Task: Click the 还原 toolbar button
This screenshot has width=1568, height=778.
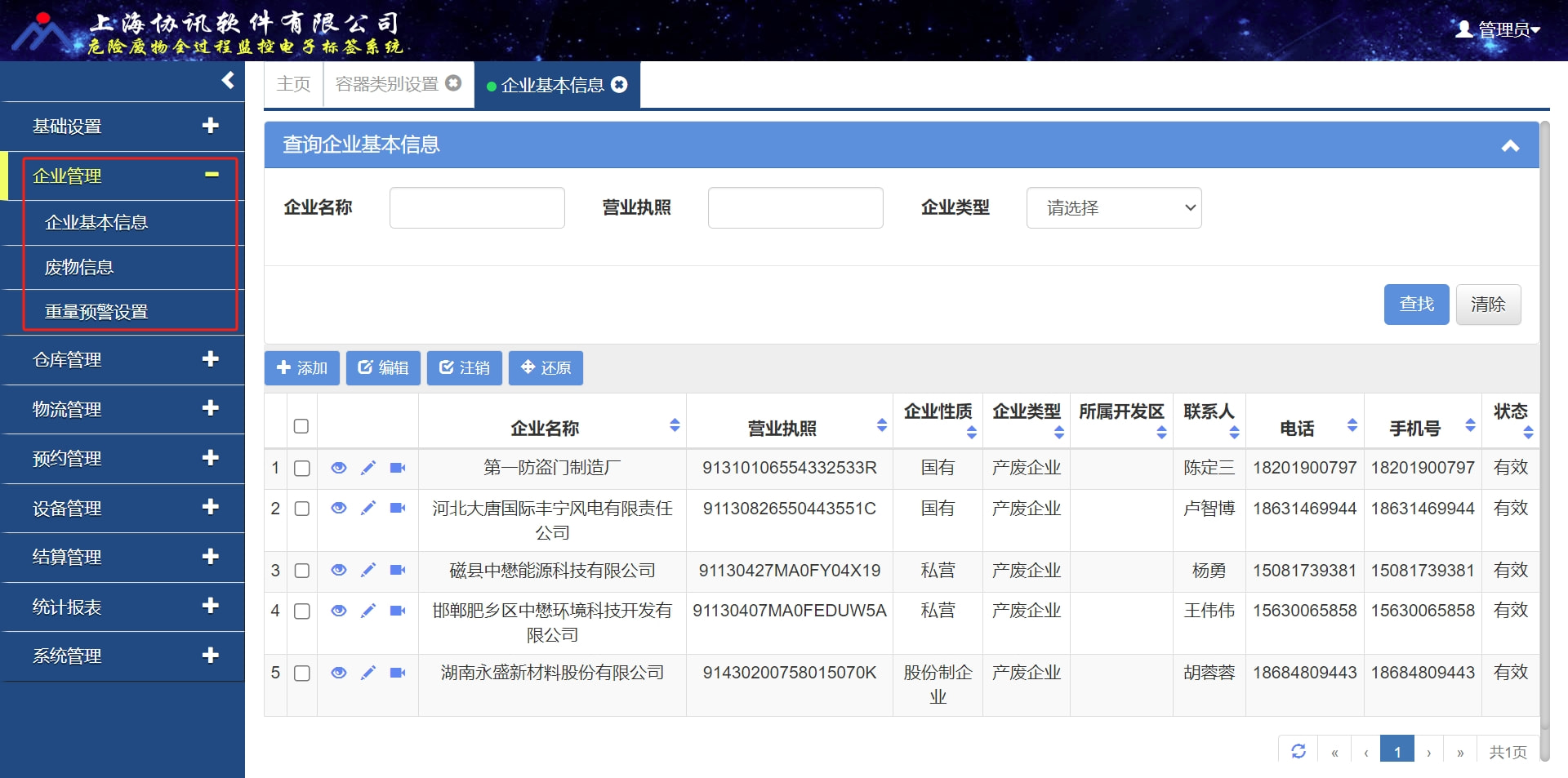Action: (546, 368)
